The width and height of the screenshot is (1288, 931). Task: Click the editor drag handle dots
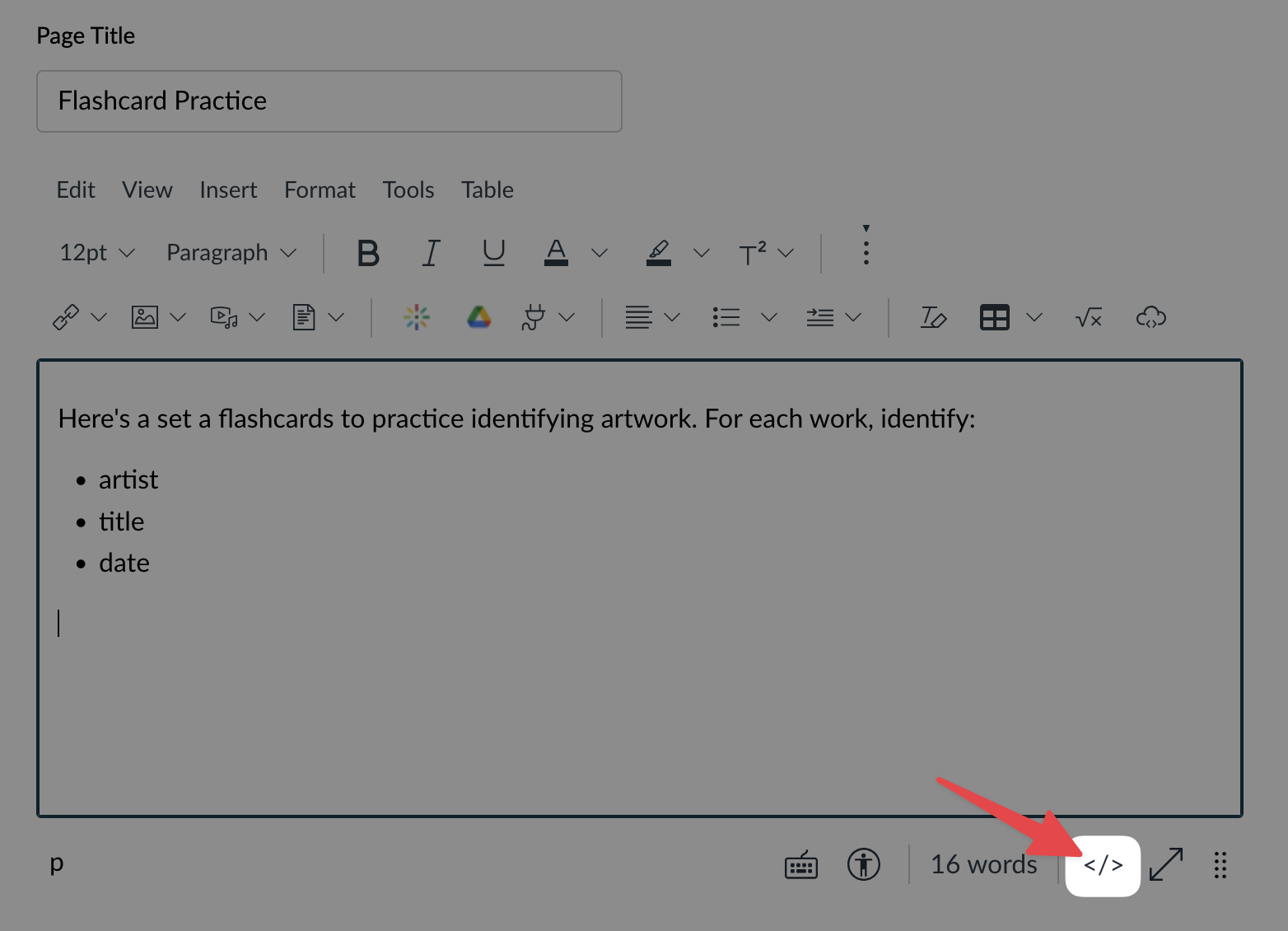tap(1220, 865)
